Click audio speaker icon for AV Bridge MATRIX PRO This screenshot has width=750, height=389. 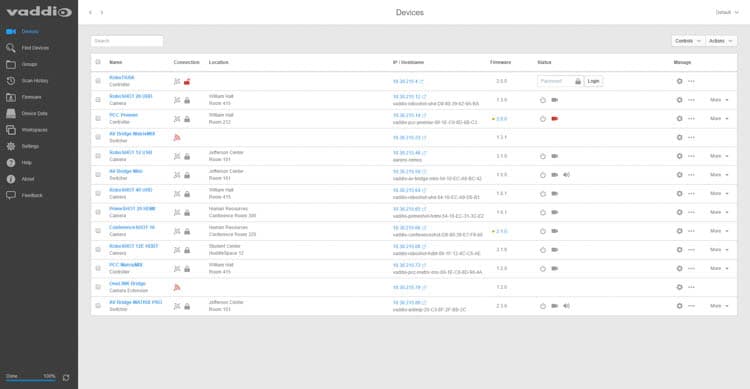coord(566,306)
